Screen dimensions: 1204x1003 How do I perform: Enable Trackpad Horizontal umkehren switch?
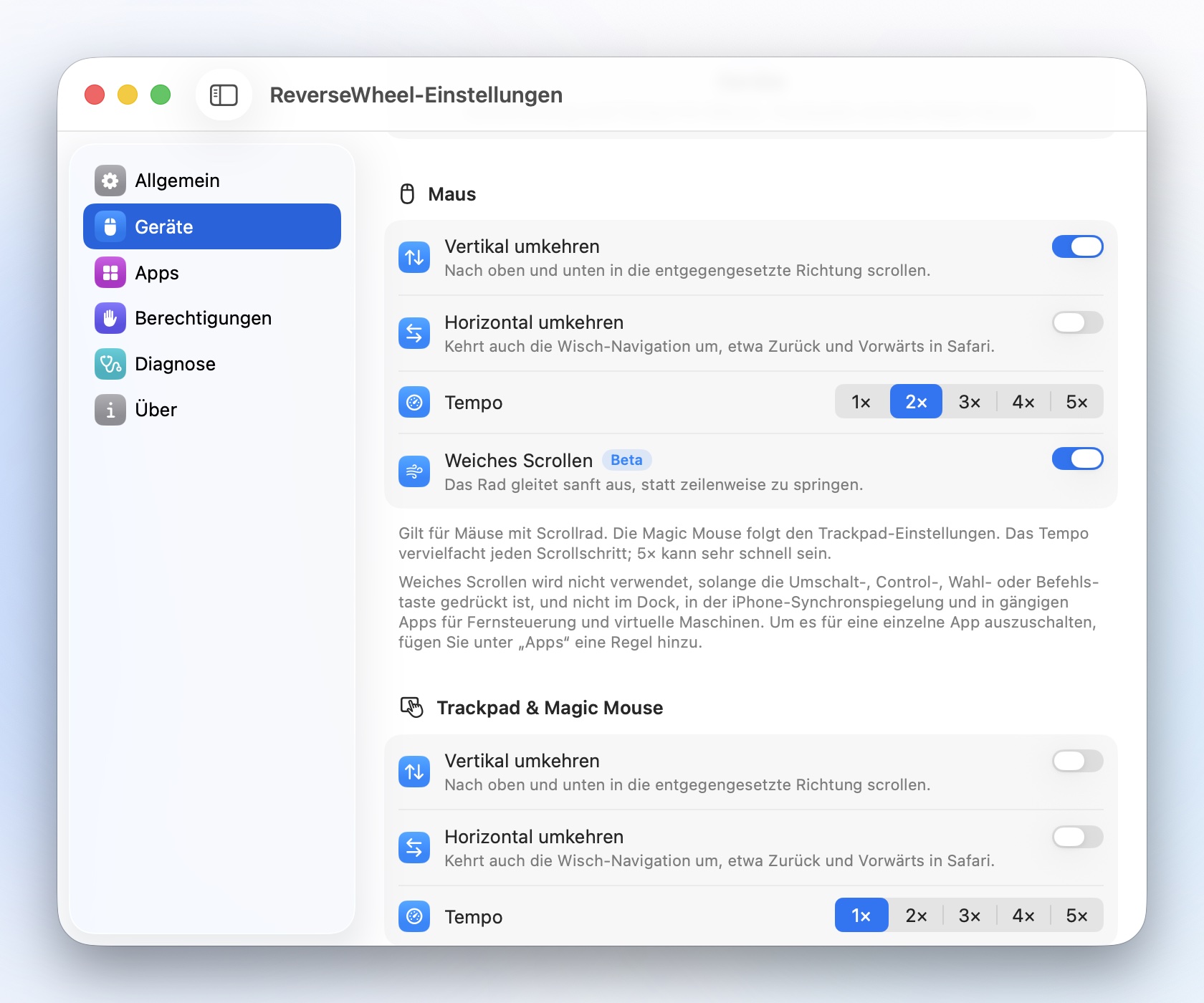coord(1077,837)
